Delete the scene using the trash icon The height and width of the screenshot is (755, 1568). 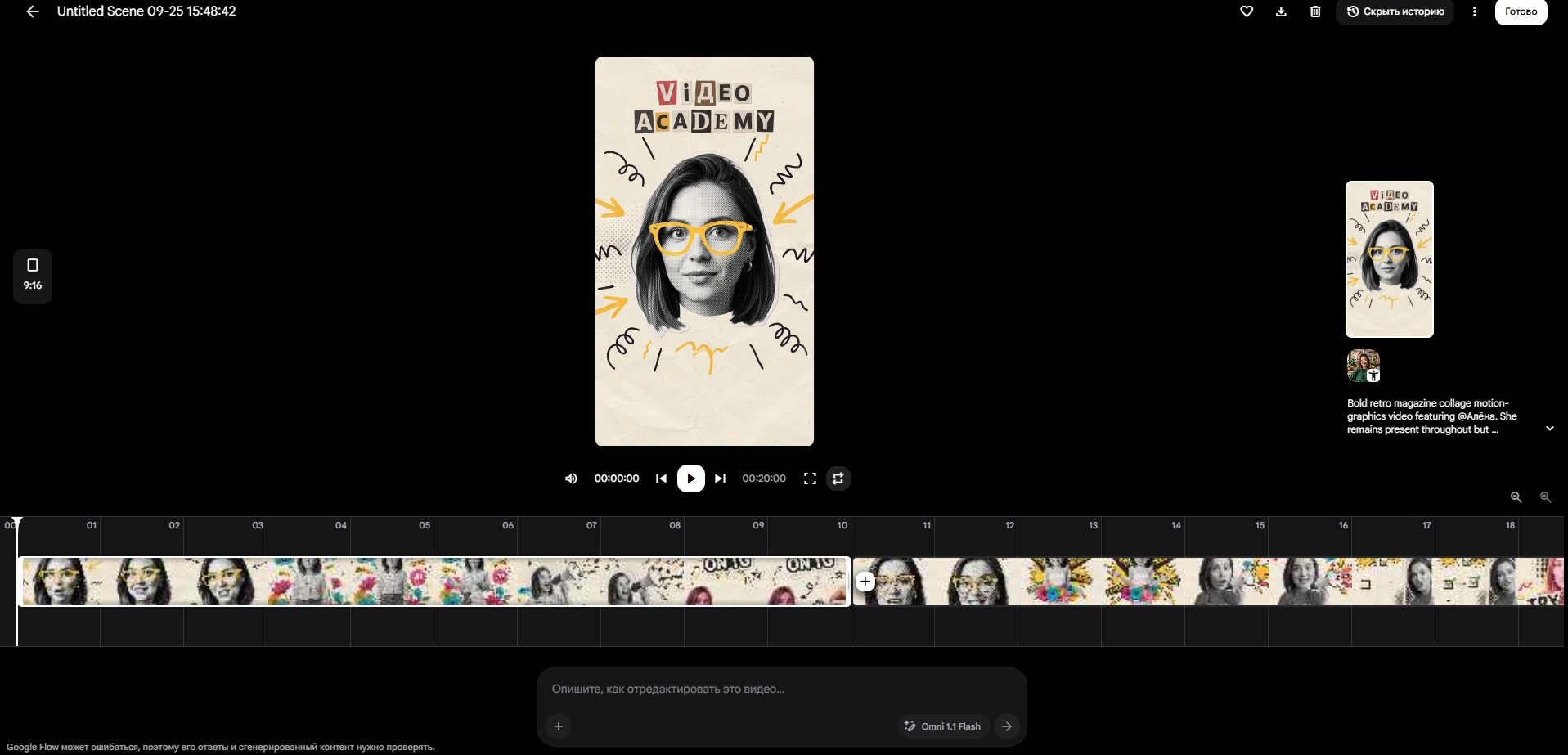pos(1315,11)
